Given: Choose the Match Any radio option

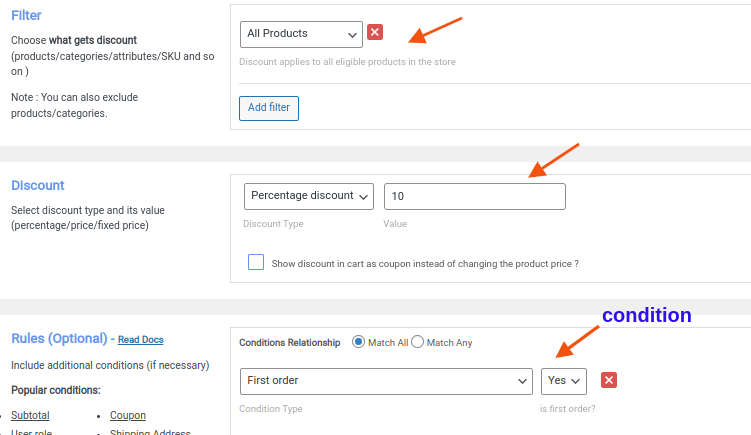Looking at the screenshot, I should (418, 342).
